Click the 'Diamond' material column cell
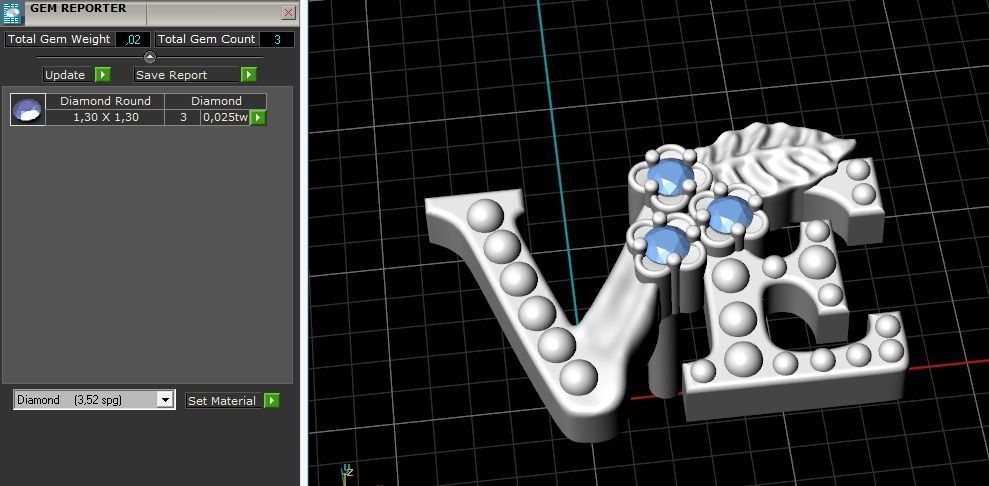 [216, 101]
